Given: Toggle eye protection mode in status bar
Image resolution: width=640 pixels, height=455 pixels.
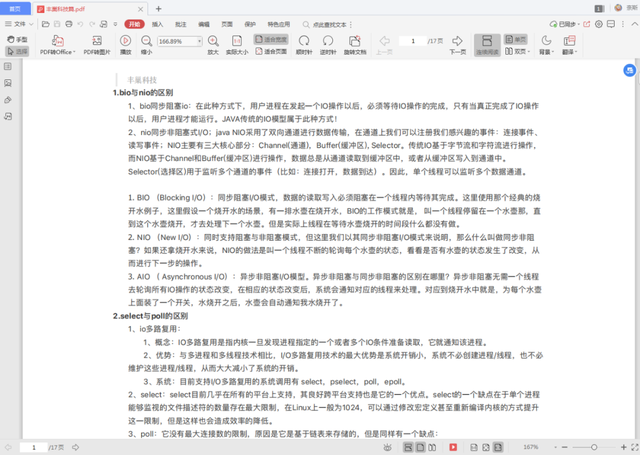Looking at the screenshot, I should 387,447.
